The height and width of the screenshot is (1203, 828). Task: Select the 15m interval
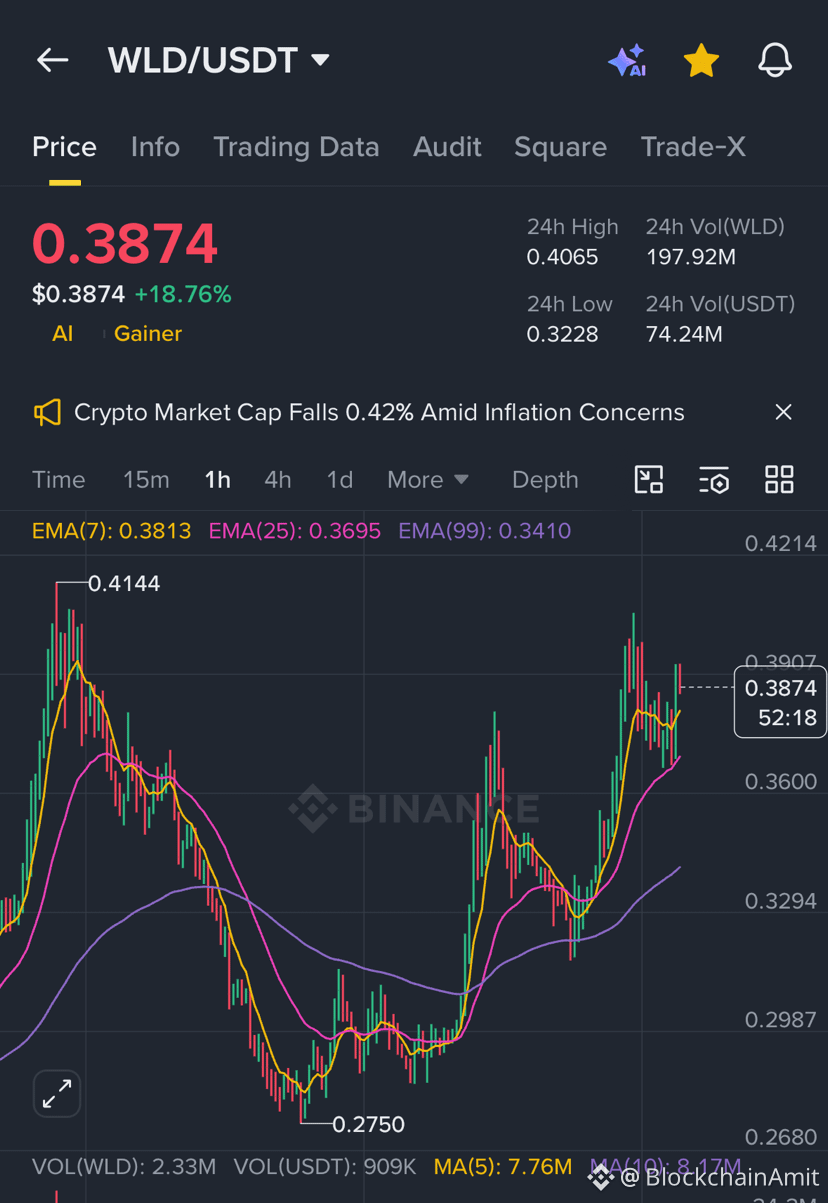[x=146, y=480]
